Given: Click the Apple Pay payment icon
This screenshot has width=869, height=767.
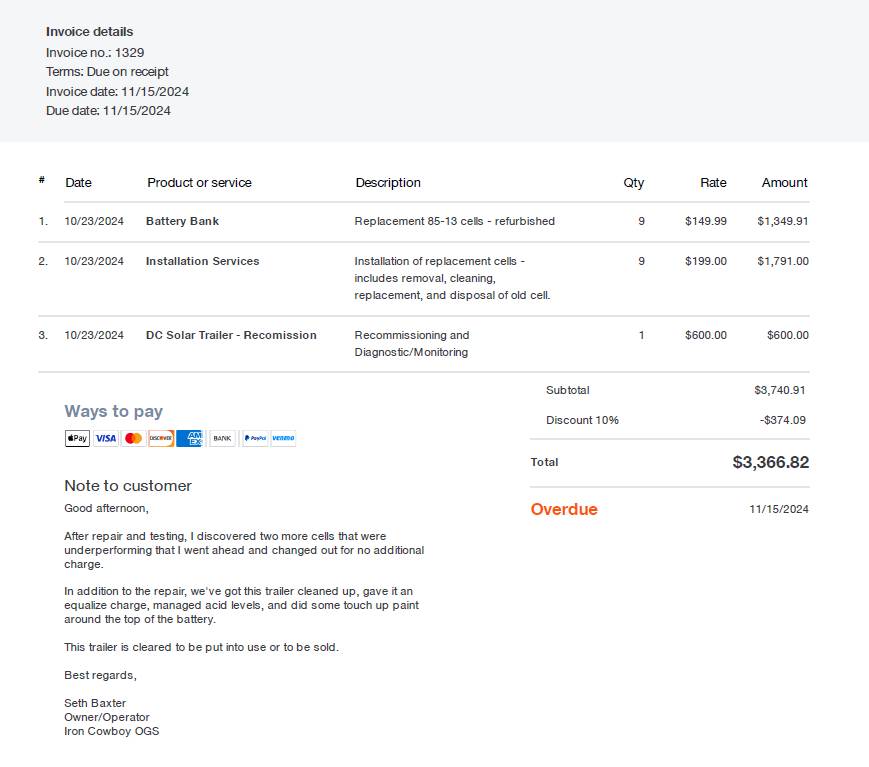Looking at the screenshot, I should pyautogui.click(x=77, y=438).
